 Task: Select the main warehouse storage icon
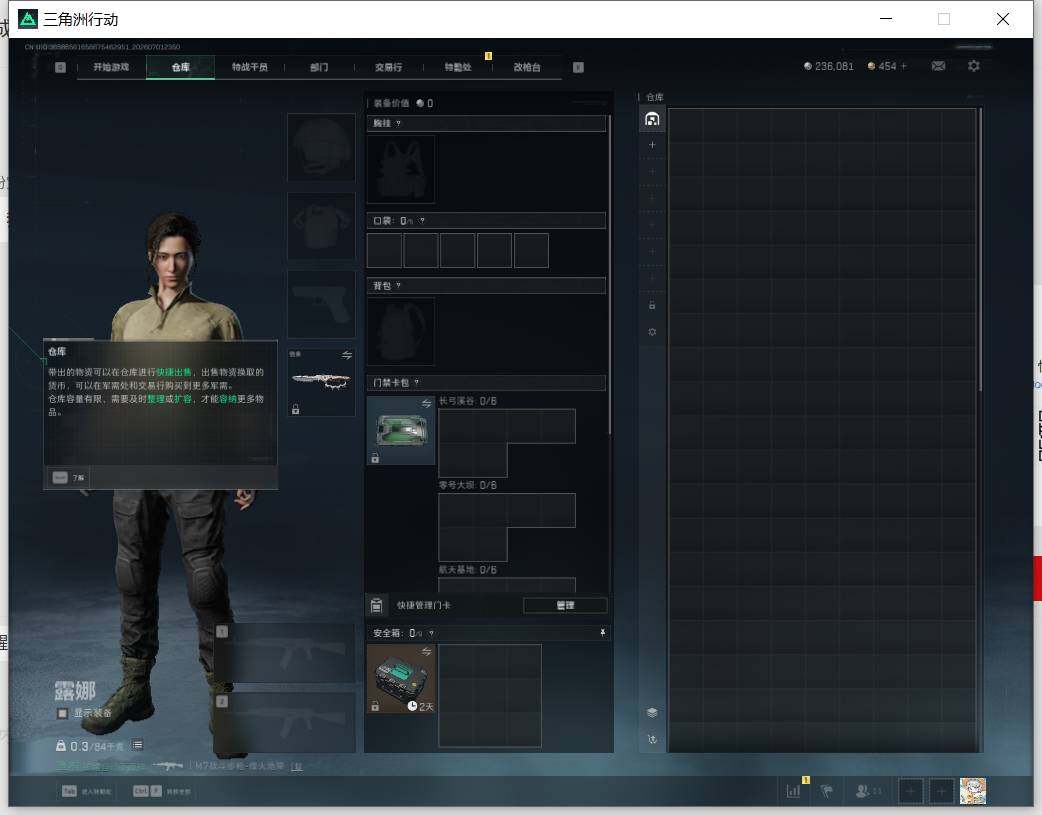click(x=652, y=119)
